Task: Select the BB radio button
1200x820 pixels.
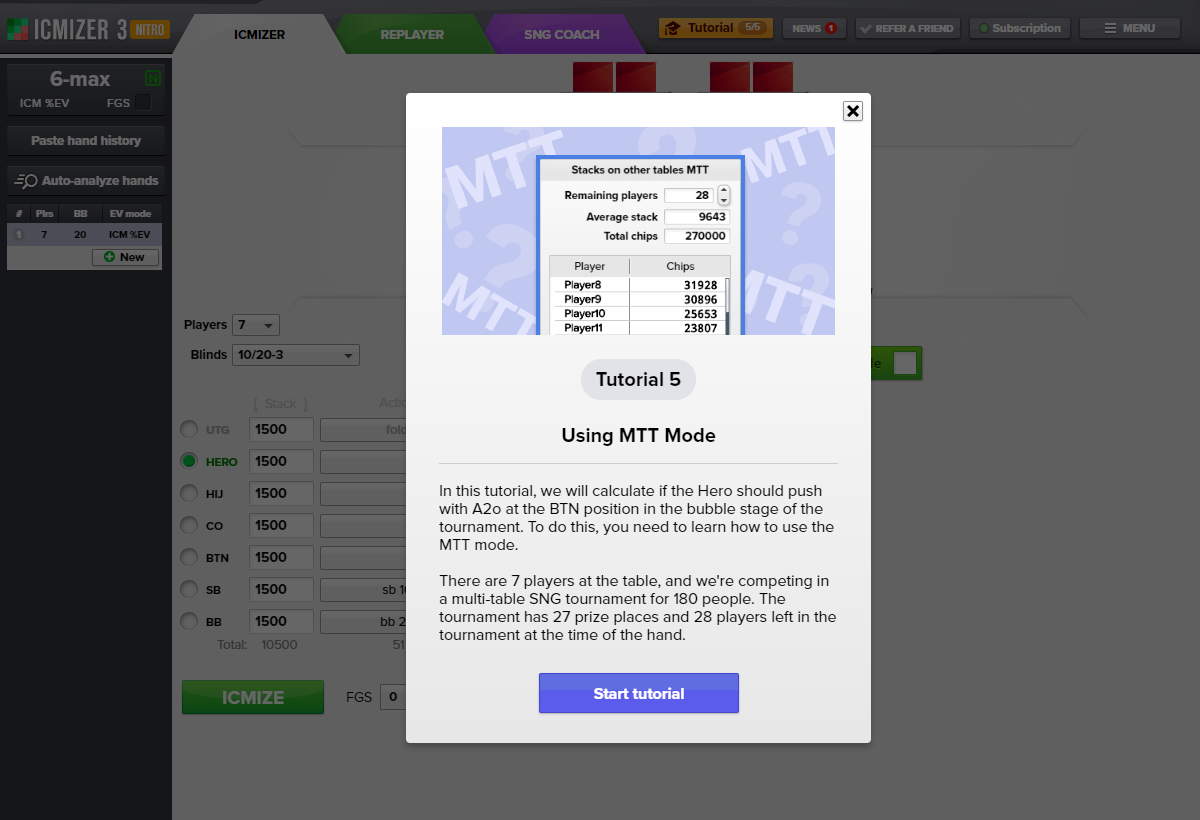Action: click(x=189, y=621)
